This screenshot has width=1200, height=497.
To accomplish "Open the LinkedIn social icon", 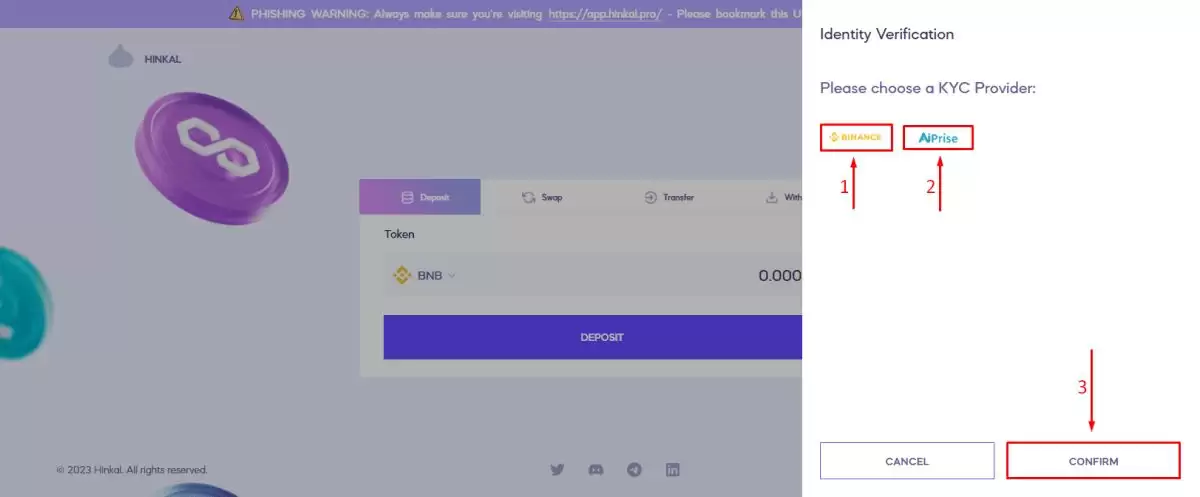I will pyautogui.click(x=673, y=469).
